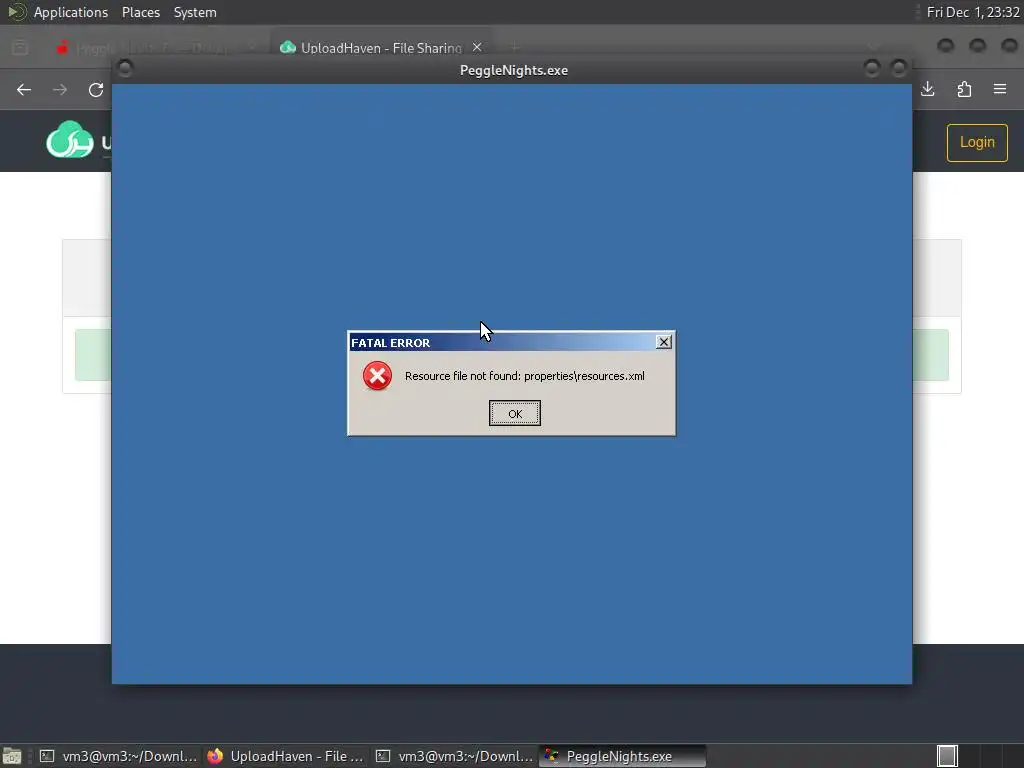Click the FATAL ERROR title bar text

click(x=391, y=343)
